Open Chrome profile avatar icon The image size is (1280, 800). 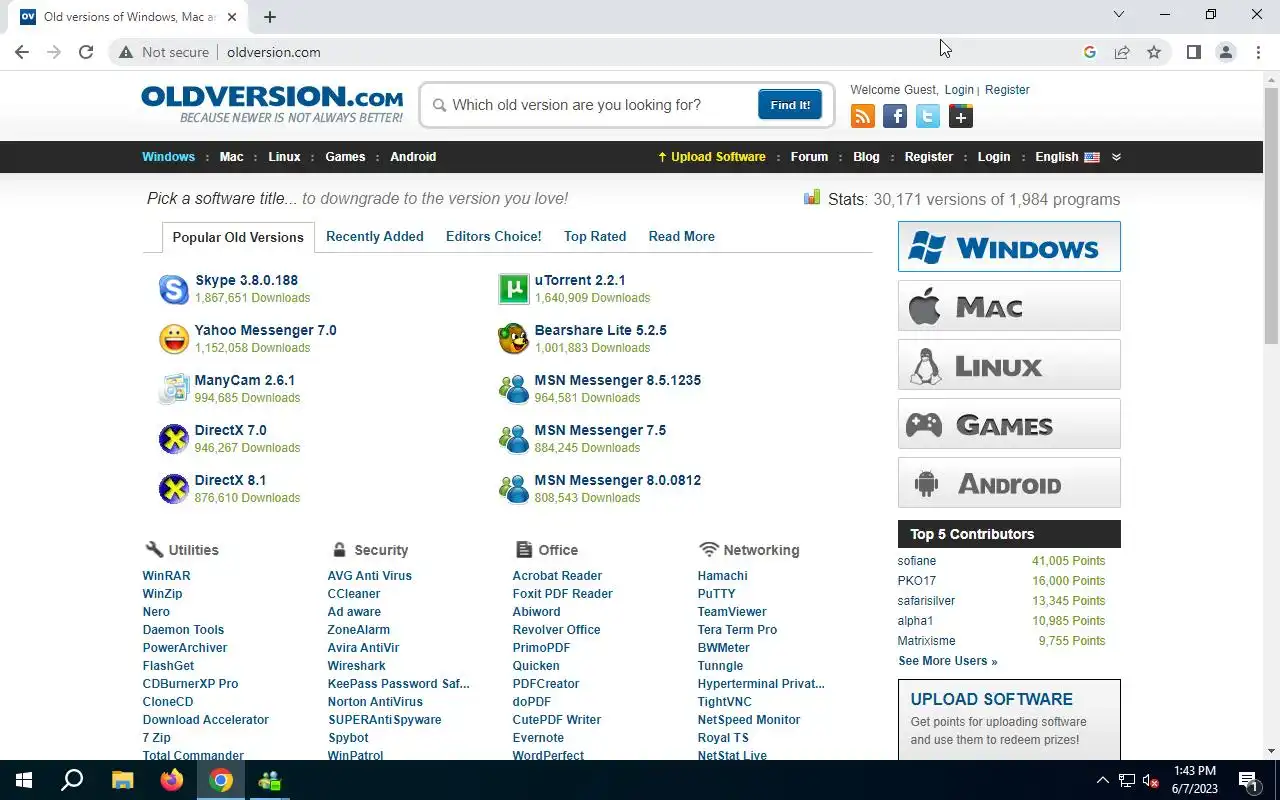[1225, 52]
